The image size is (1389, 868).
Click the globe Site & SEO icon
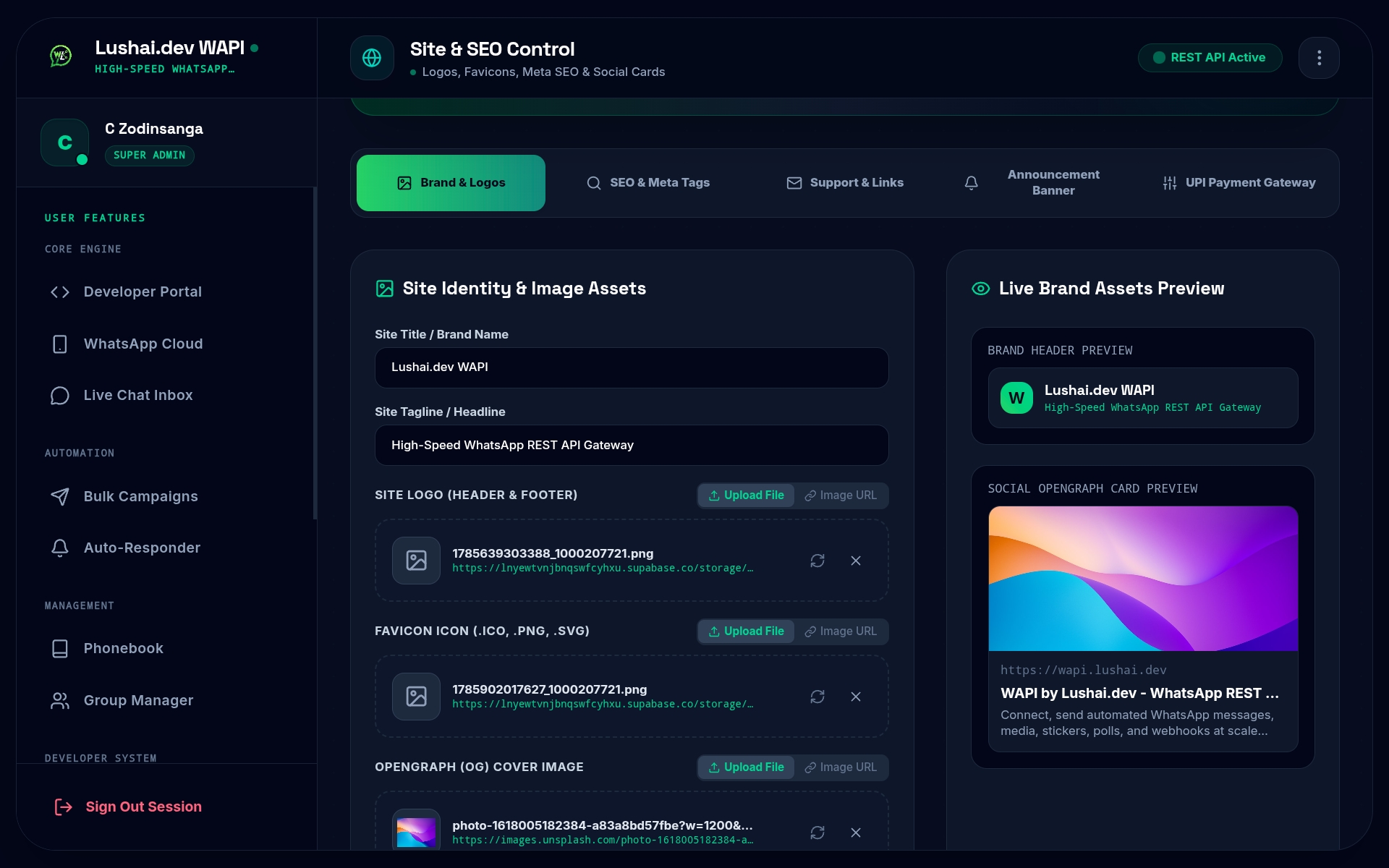[372, 58]
